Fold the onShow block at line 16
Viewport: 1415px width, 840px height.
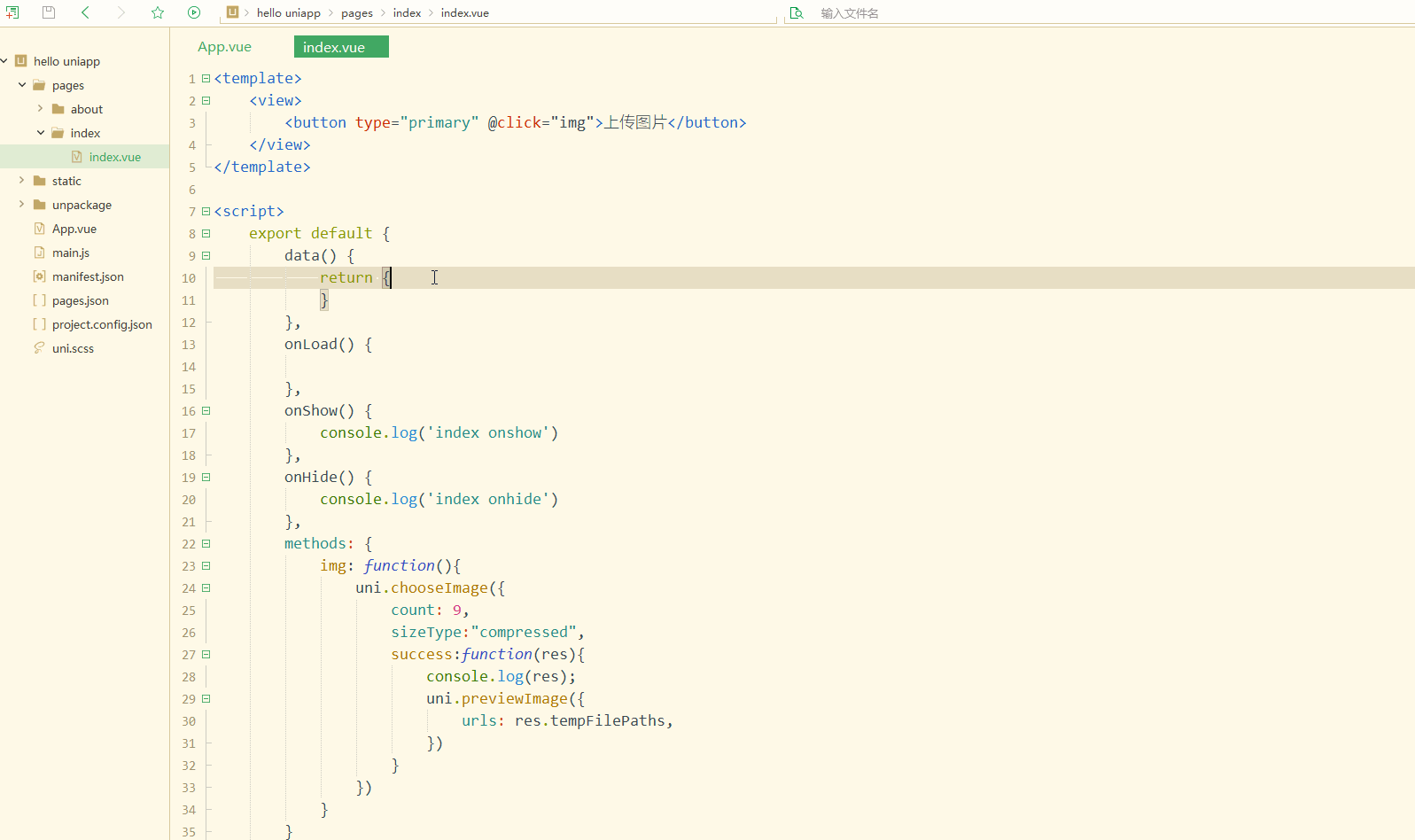pyautogui.click(x=206, y=410)
